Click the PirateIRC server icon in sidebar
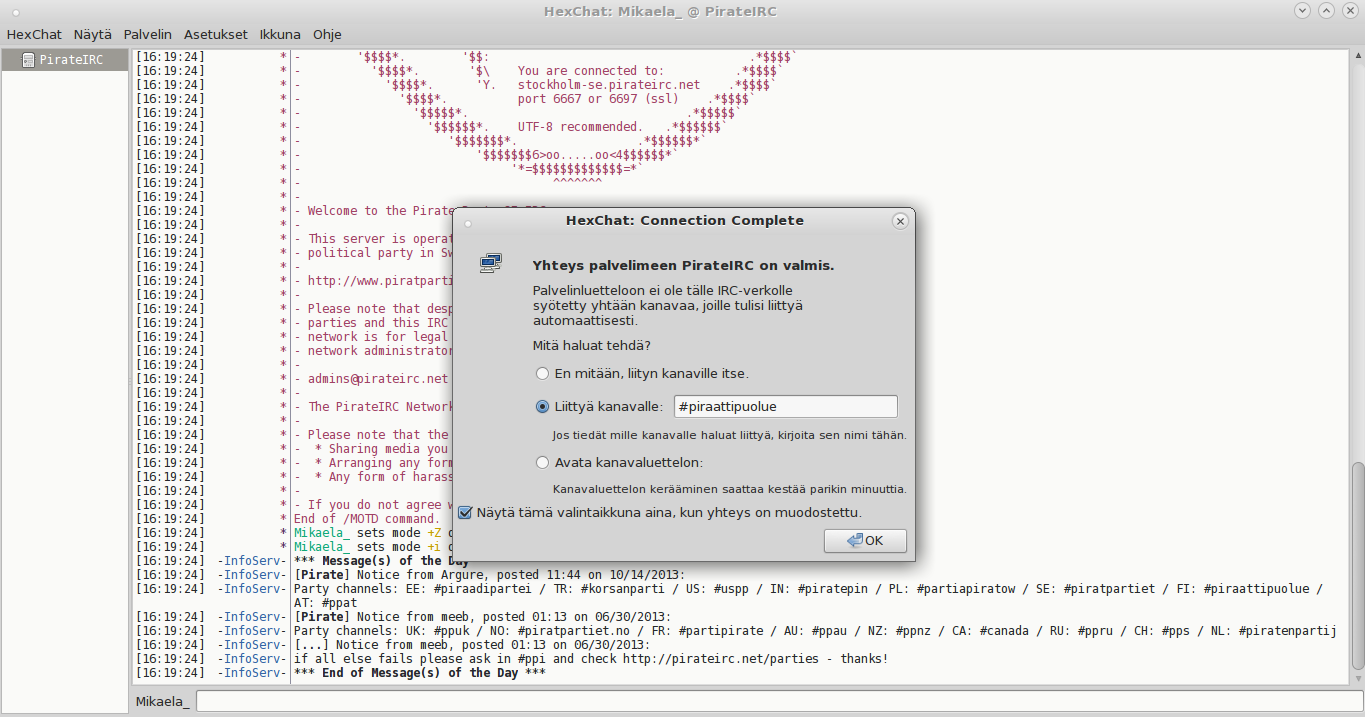 coord(28,60)
